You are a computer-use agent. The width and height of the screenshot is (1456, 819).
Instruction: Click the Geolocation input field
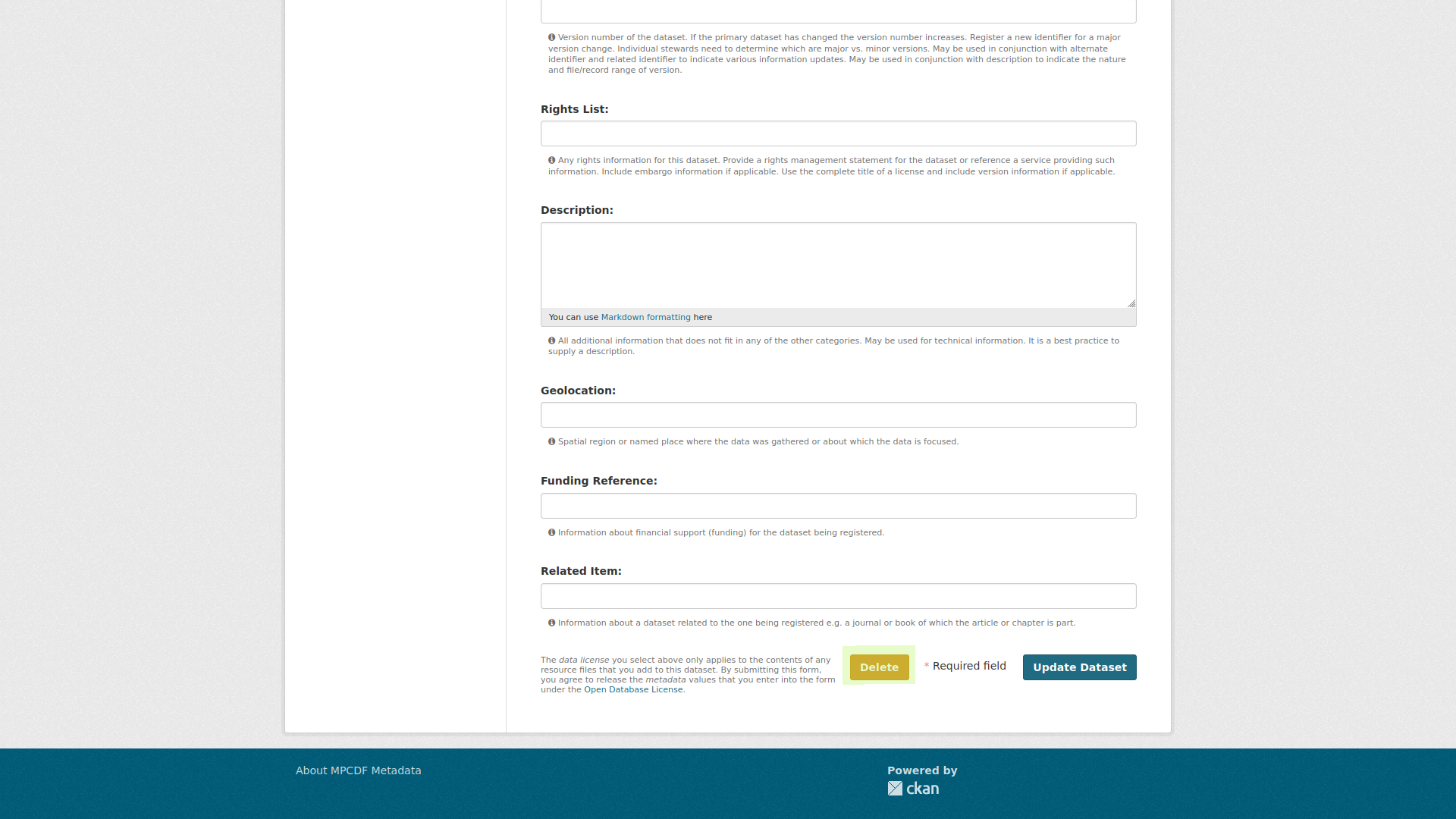click(838, 414)
